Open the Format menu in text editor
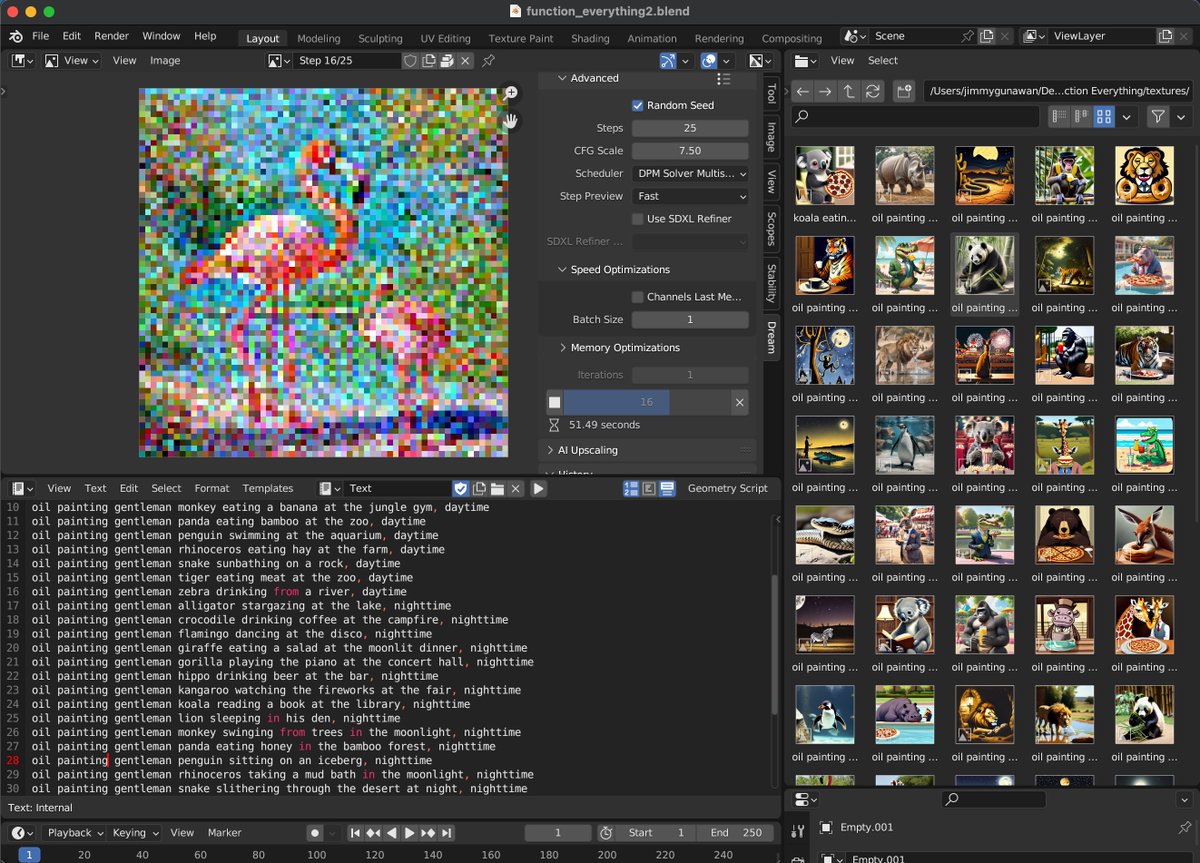This screenshot has width=1200, height=863. [212, 488]
